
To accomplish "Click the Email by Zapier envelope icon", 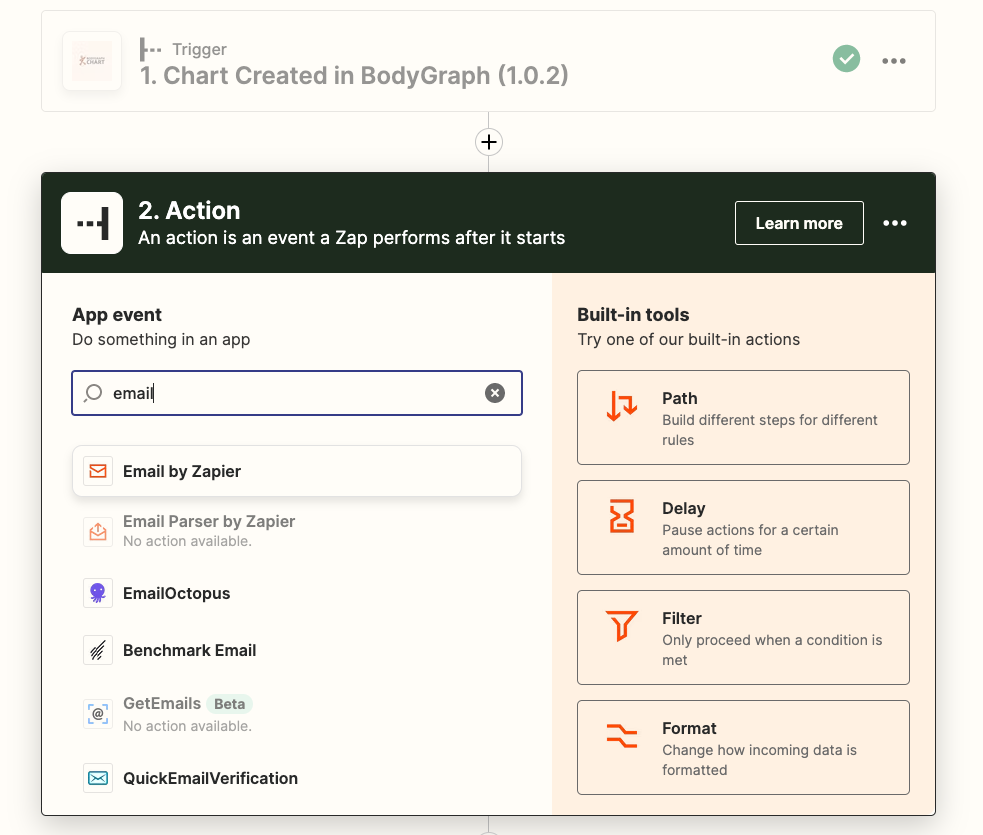I will point(98,471).
